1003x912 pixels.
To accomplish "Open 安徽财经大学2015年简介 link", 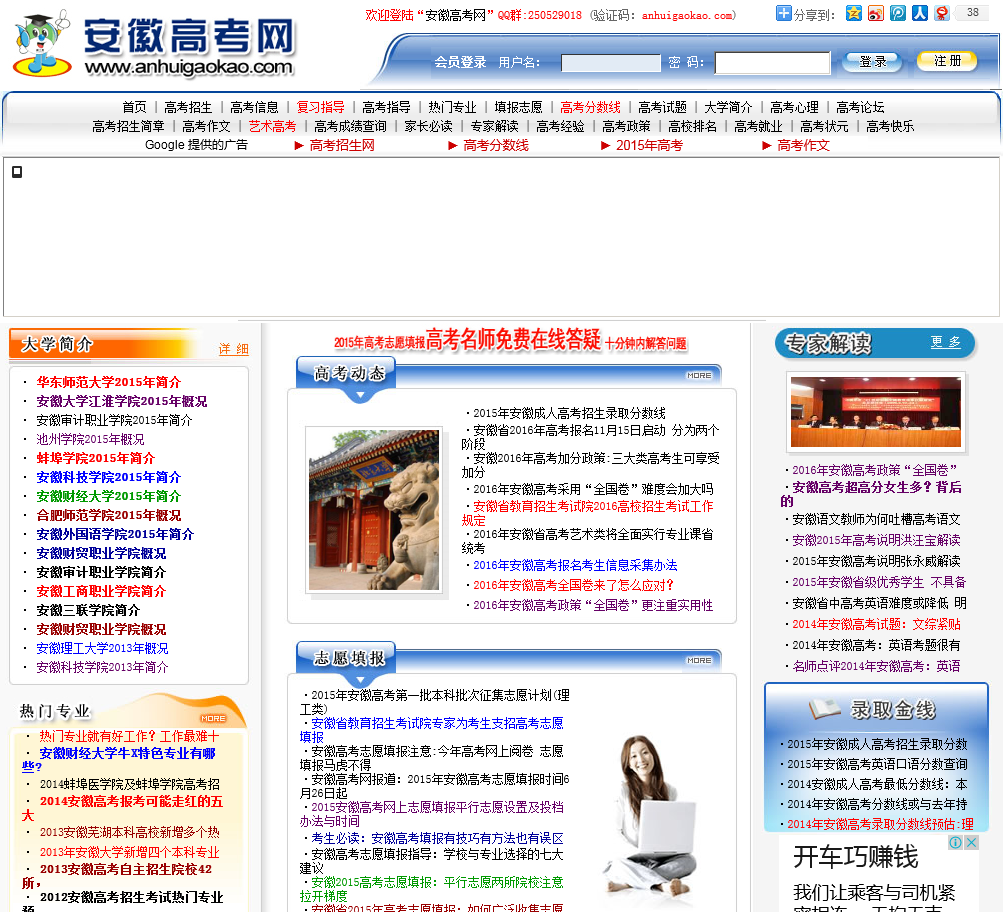I will [x=109, y=496].
